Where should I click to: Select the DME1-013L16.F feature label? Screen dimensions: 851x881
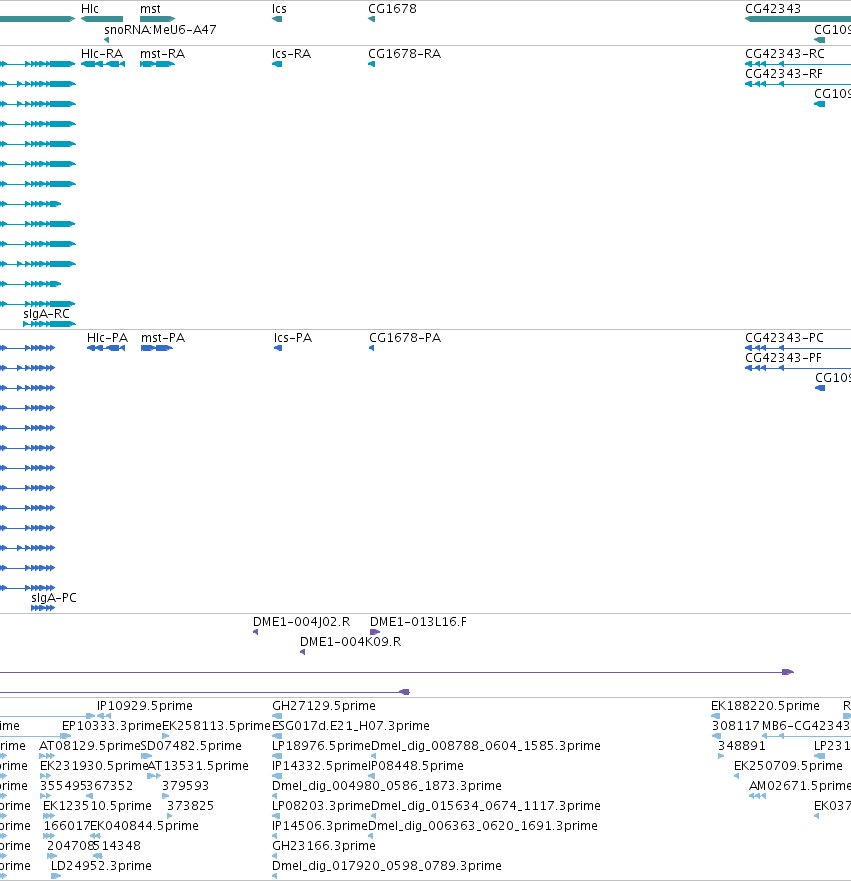pyautogui.click(x=418, y=622)
